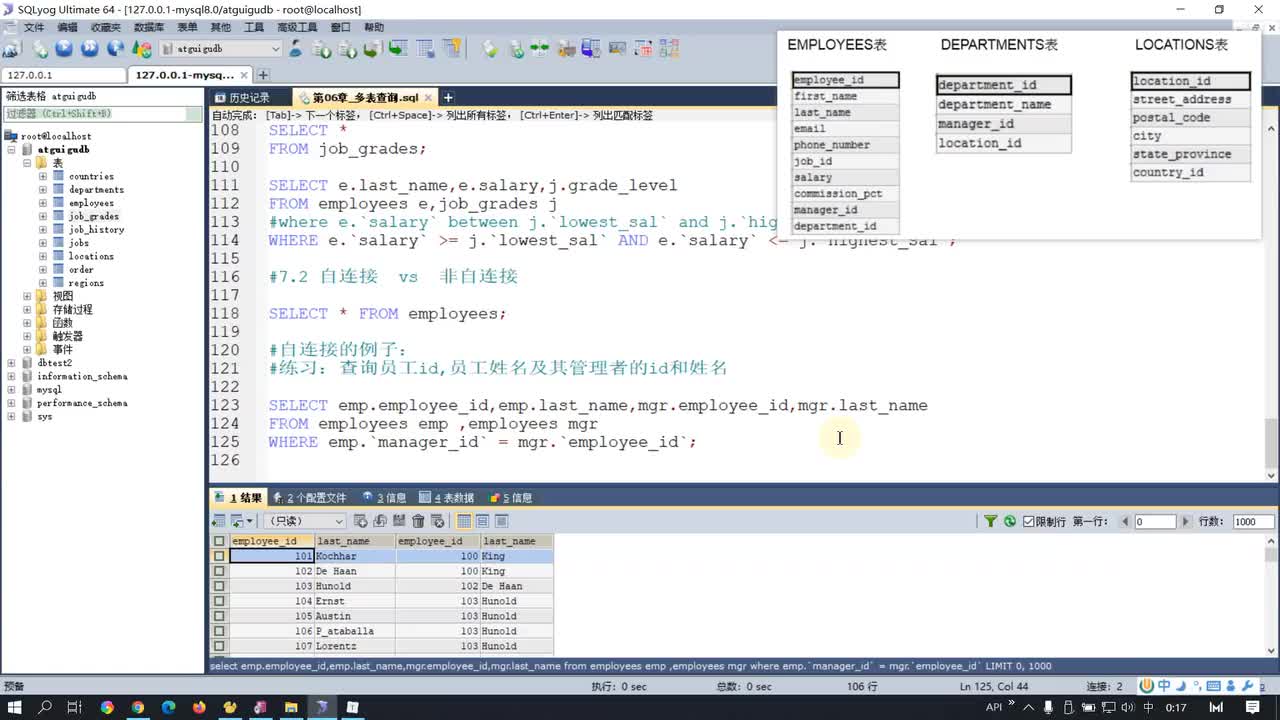This screenshot has height=720, width=1280.
Task: Click the trash icon in result toolbar
Action: [418, 521]
